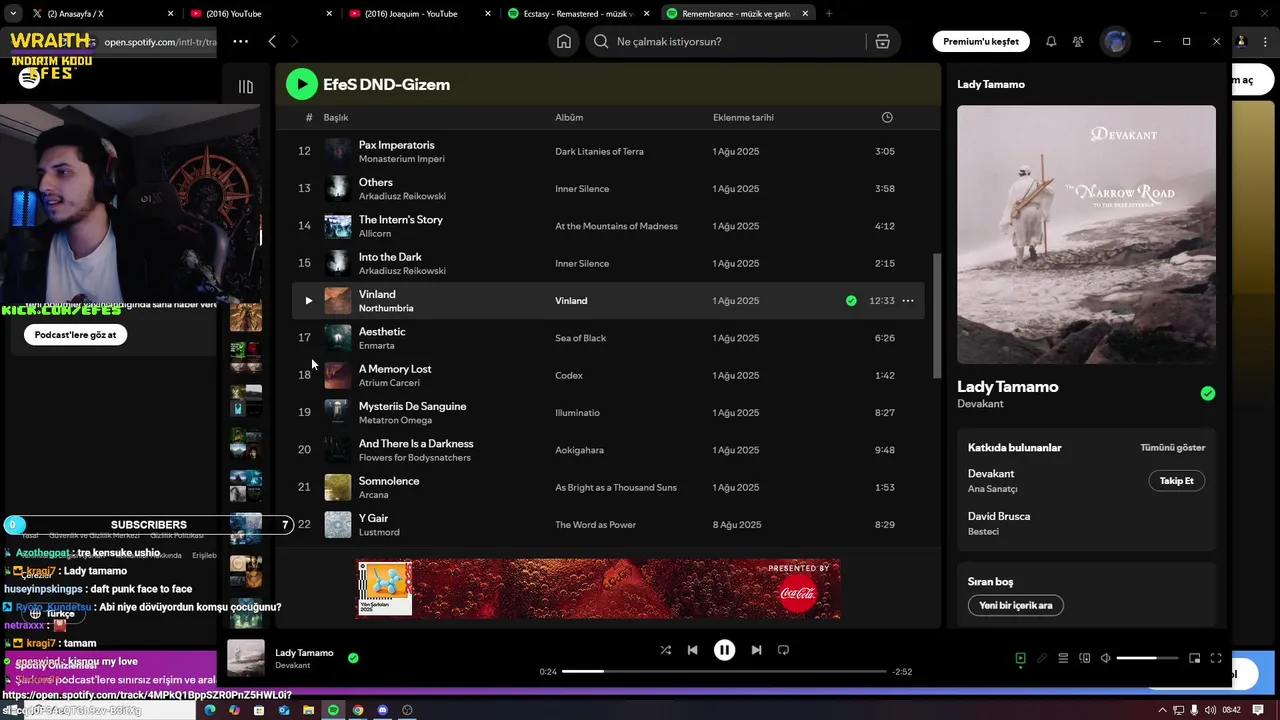Go to Spotify Home

point(564,41)
